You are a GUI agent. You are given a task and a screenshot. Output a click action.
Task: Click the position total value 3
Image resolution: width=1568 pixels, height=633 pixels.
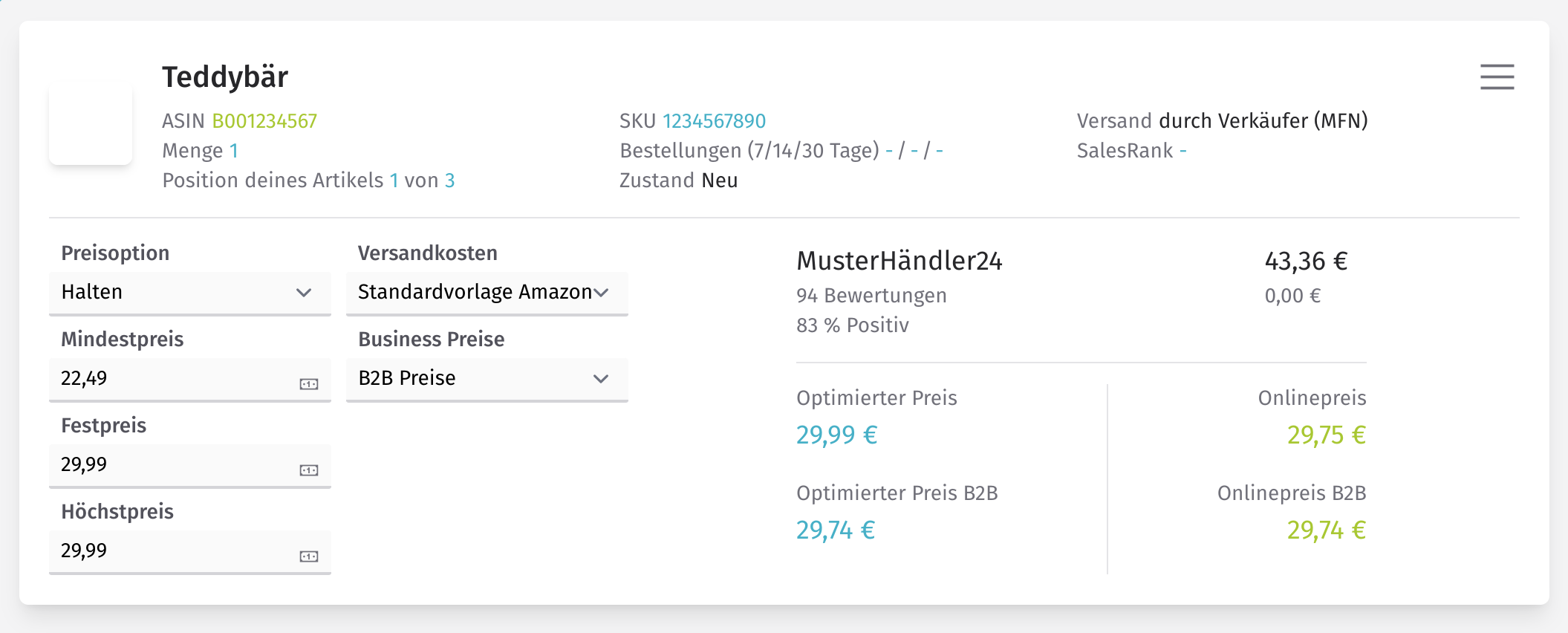pos(449,181)
